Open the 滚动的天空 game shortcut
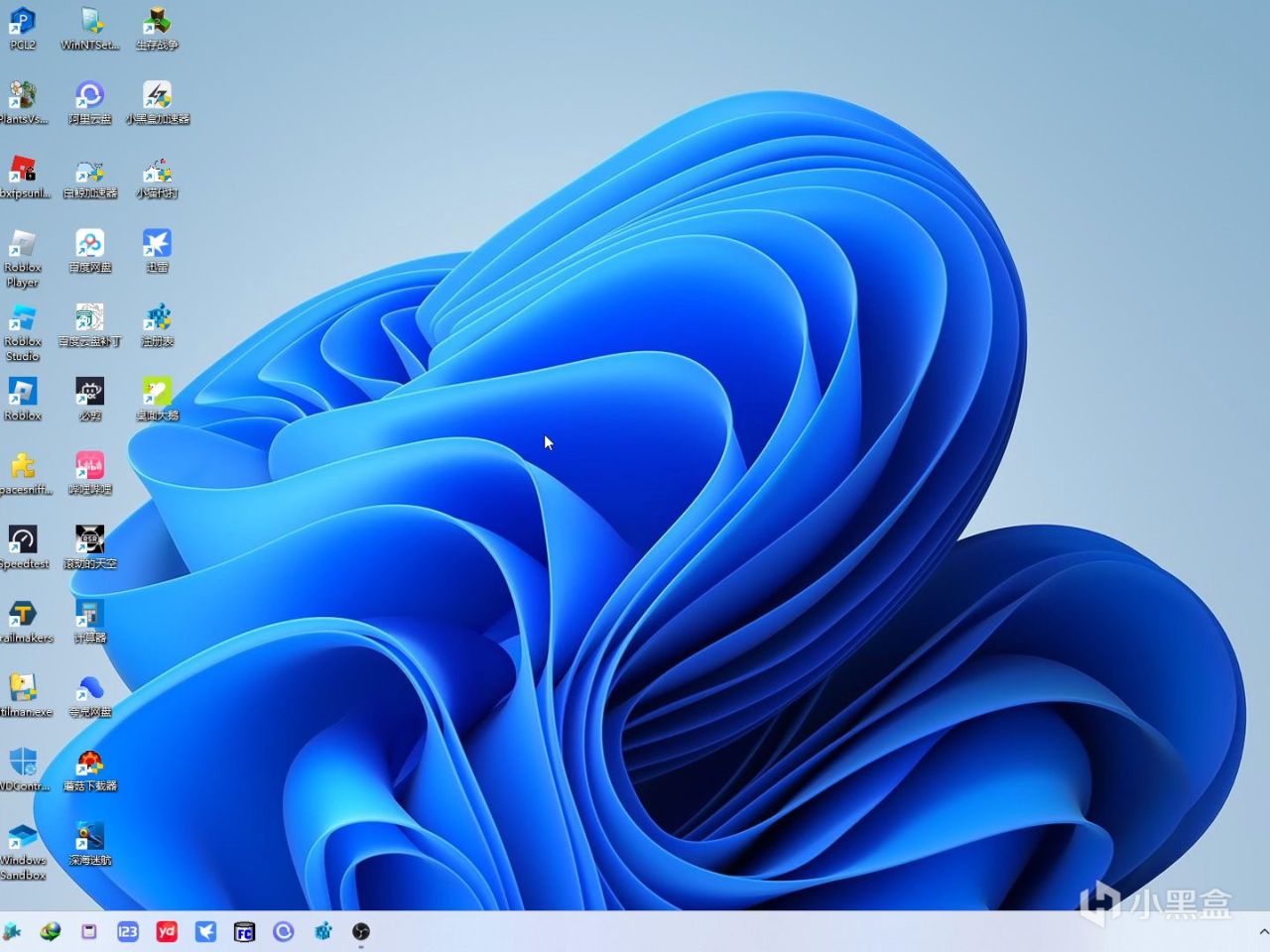The height and width of the screenshot is (952, 1270). (89, 547)
